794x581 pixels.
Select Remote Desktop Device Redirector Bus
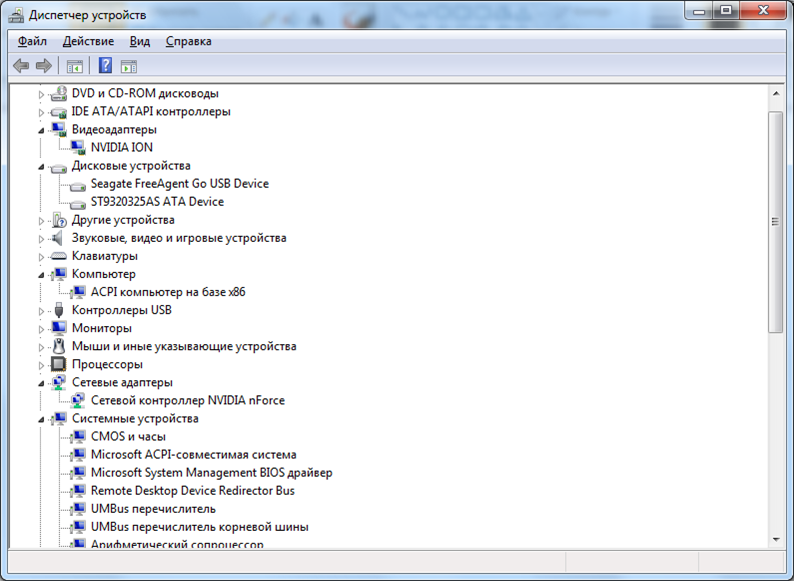pos(192,490)
